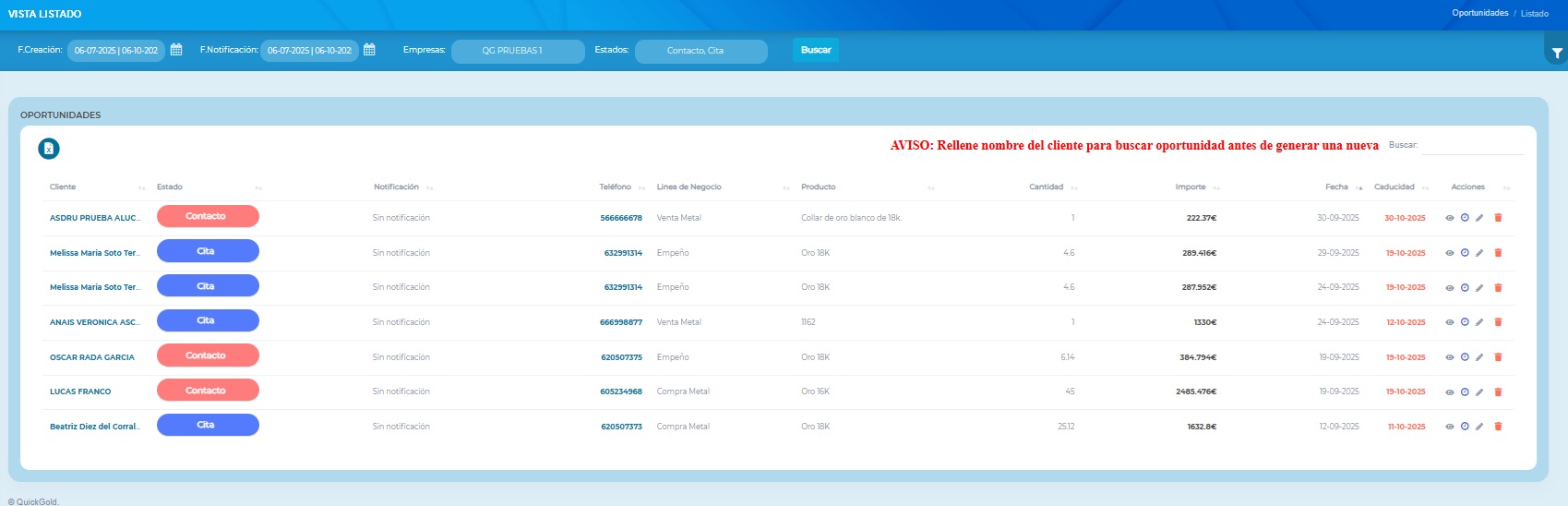Sort the table by the Importe column
Screen dimensions: 1568x506
coord(1191,187)
